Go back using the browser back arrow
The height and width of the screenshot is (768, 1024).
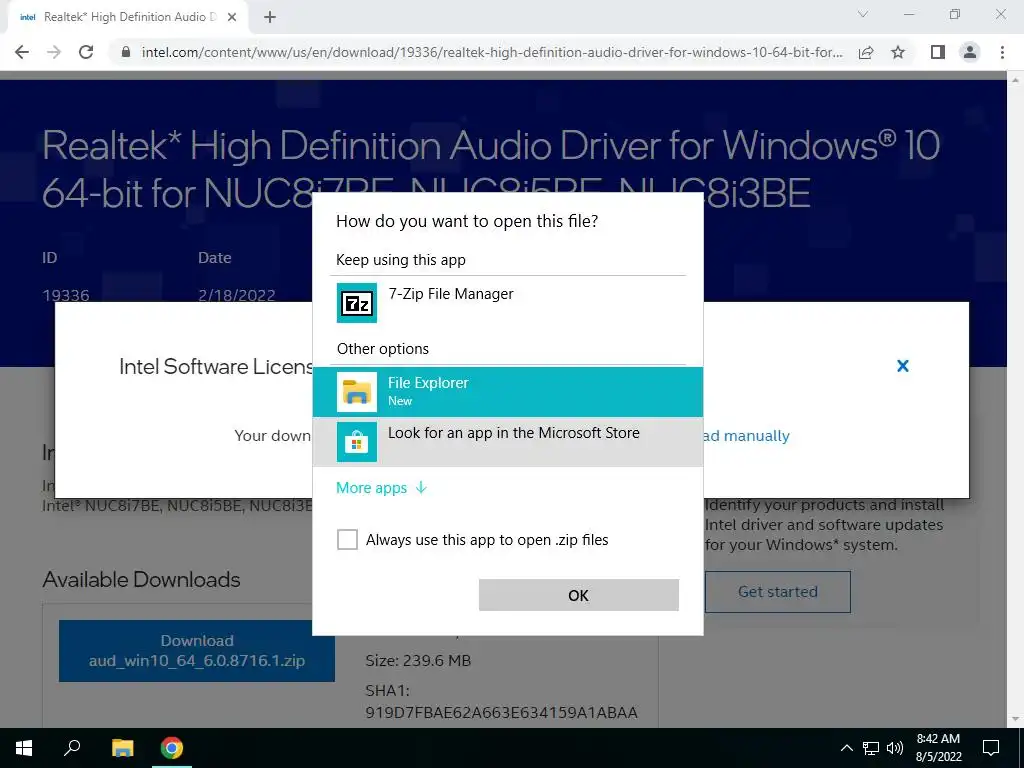[x=22, y=52]
